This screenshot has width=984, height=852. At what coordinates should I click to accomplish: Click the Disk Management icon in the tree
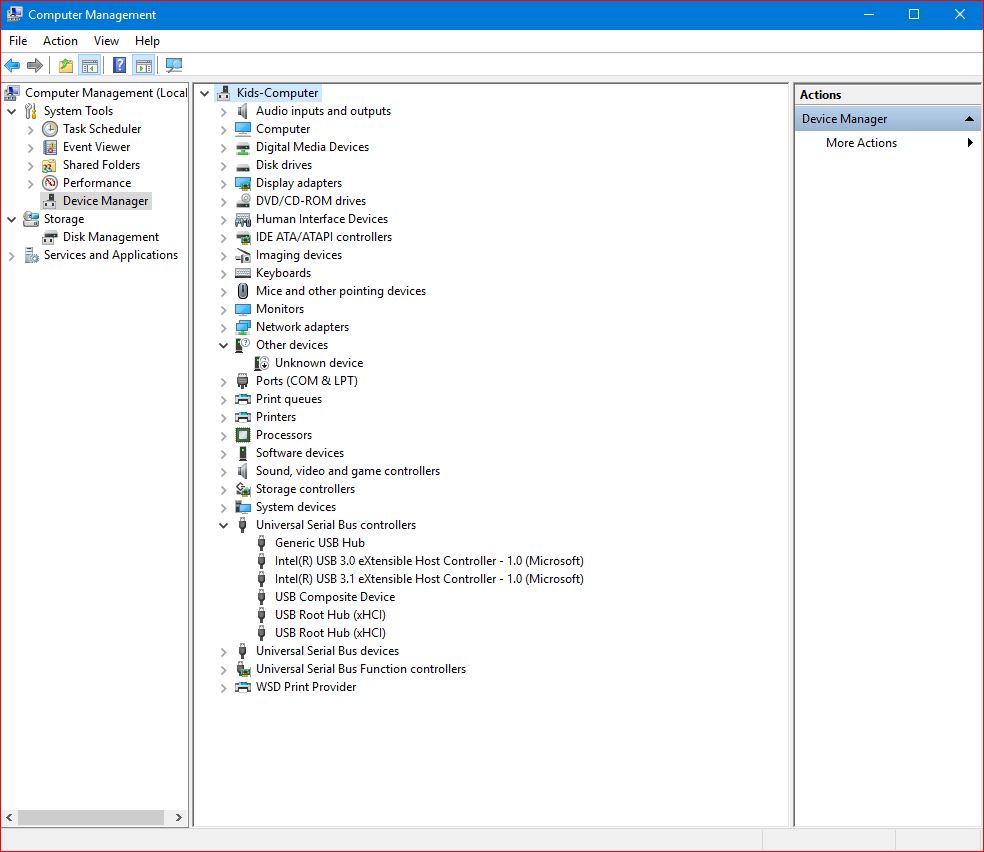click(x=50, y=237)
